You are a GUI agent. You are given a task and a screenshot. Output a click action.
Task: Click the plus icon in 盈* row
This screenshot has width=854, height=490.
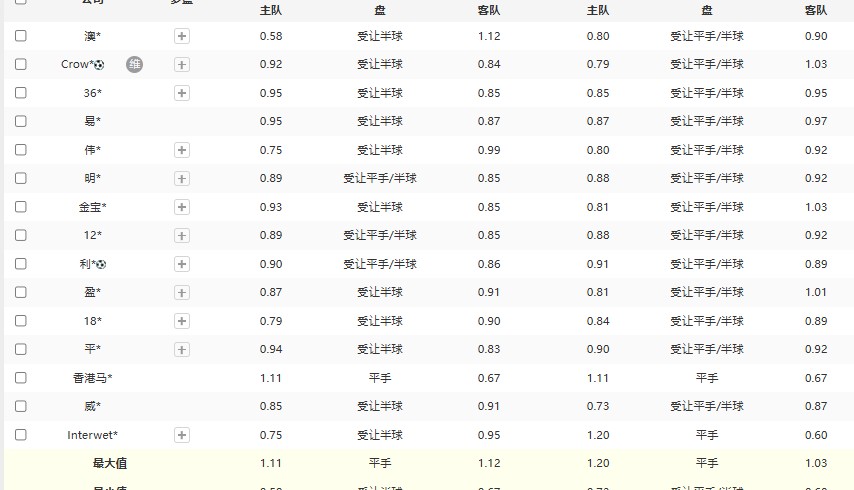182,293
